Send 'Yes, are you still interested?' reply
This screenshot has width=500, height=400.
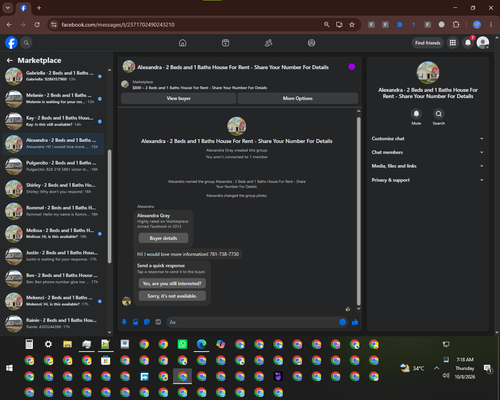pyautogui.click(x=172, y=283)
